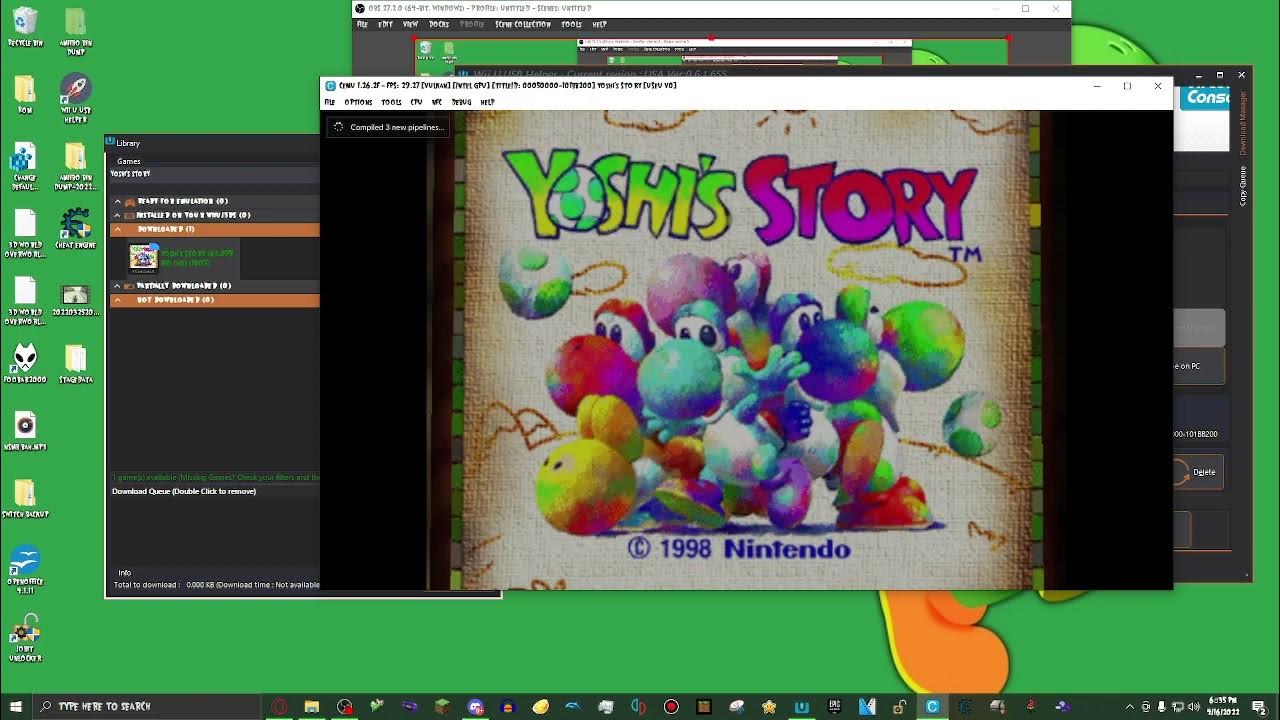Open the Cemu Debug menu
The height and width of the screenshot is (720, 1280).
coord(461,102)
